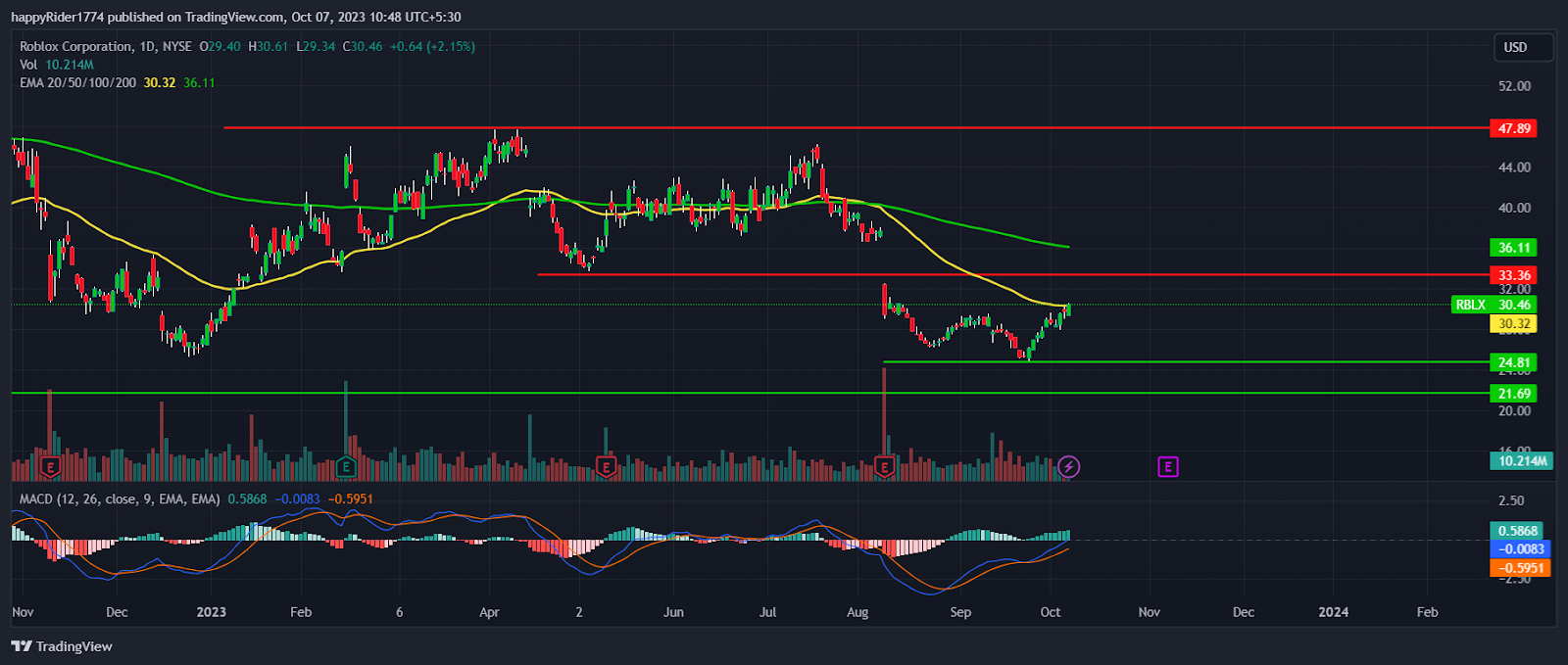Click the red earnings marker in May
The width and height of the screenshot is (1568, 665).
coord(607,467)
